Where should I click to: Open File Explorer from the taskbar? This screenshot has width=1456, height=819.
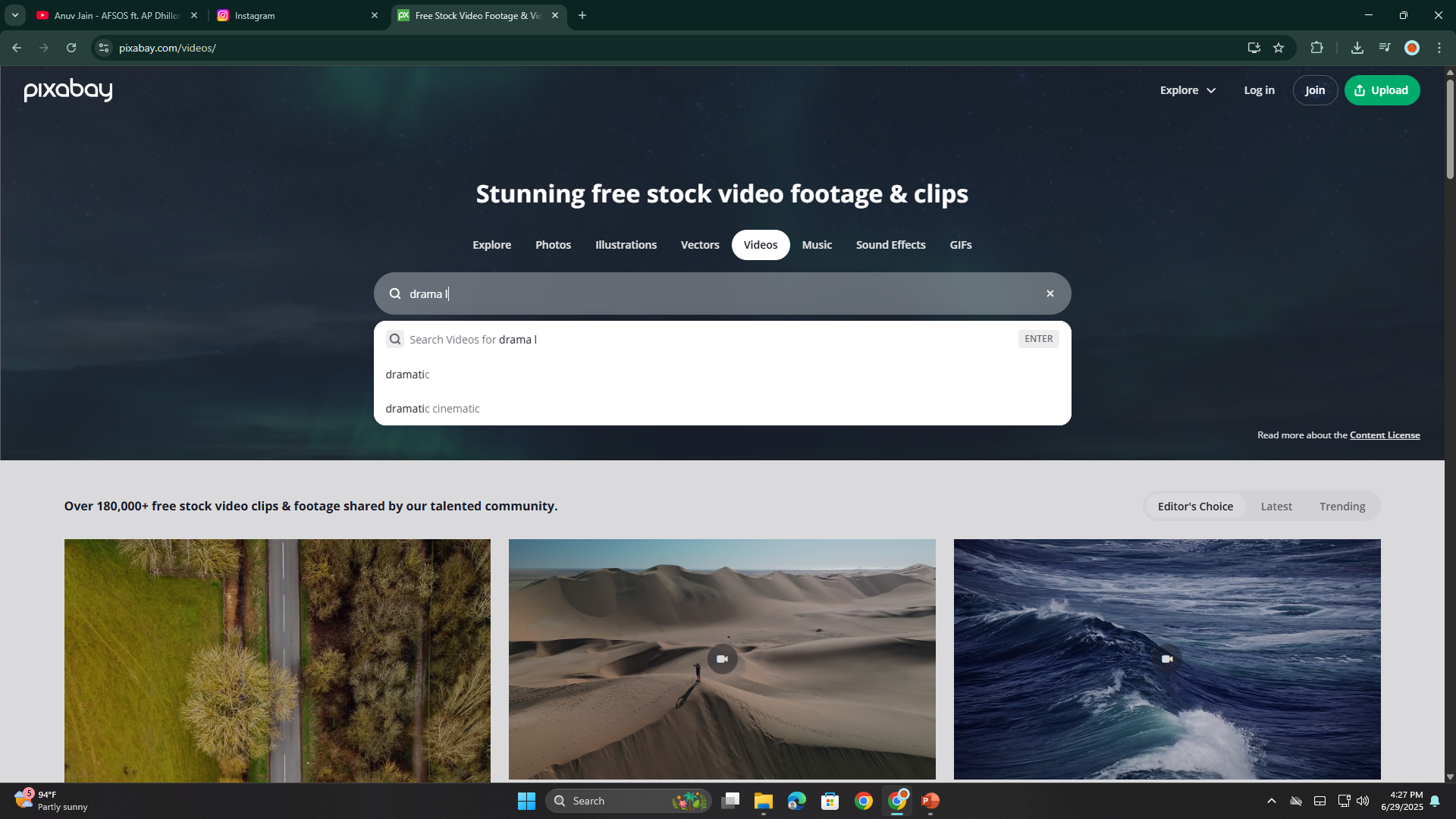tap(763, 801)
